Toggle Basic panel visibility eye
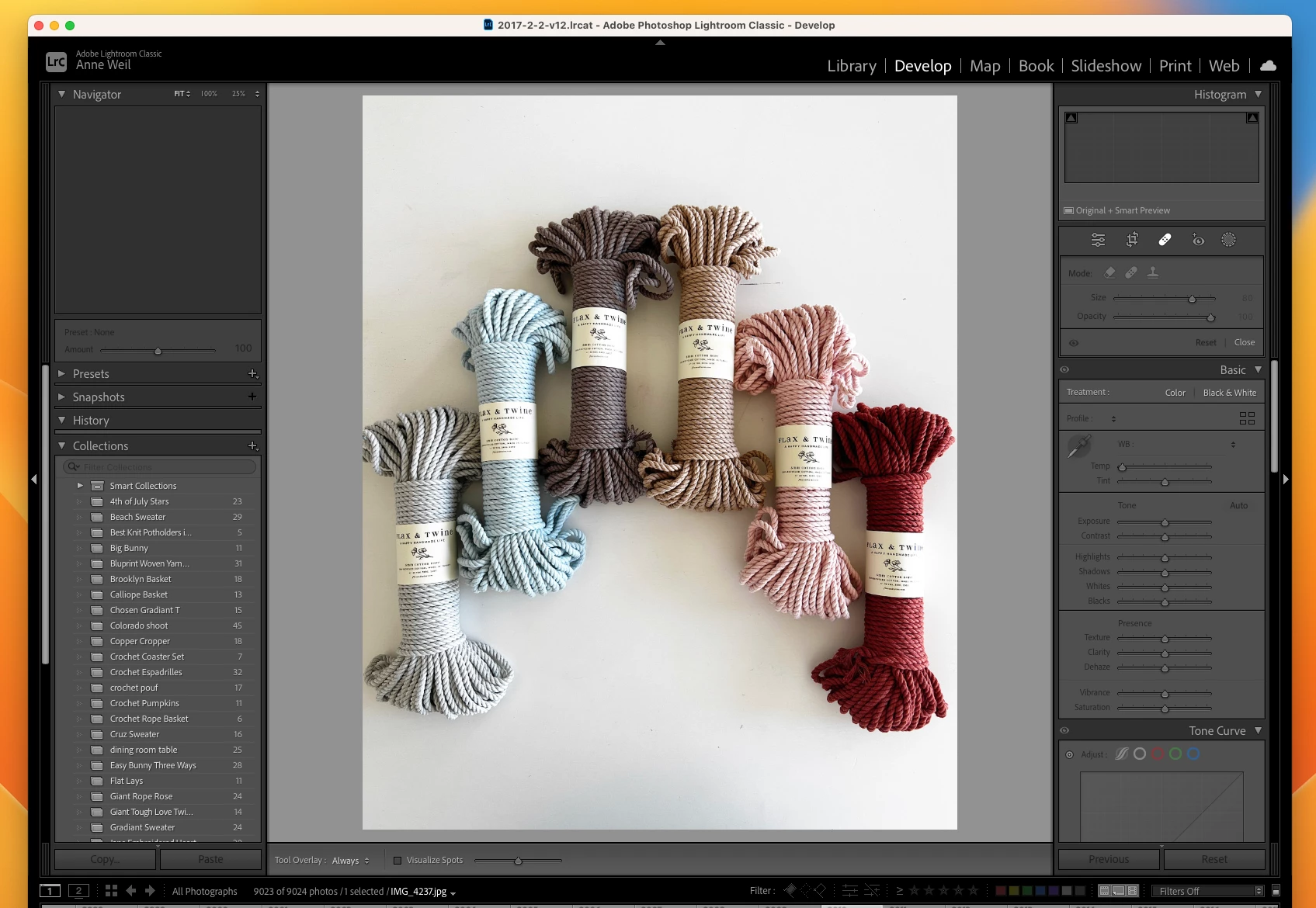Viewport: 1316px width, 908px height. click(x=1064, y=370)
